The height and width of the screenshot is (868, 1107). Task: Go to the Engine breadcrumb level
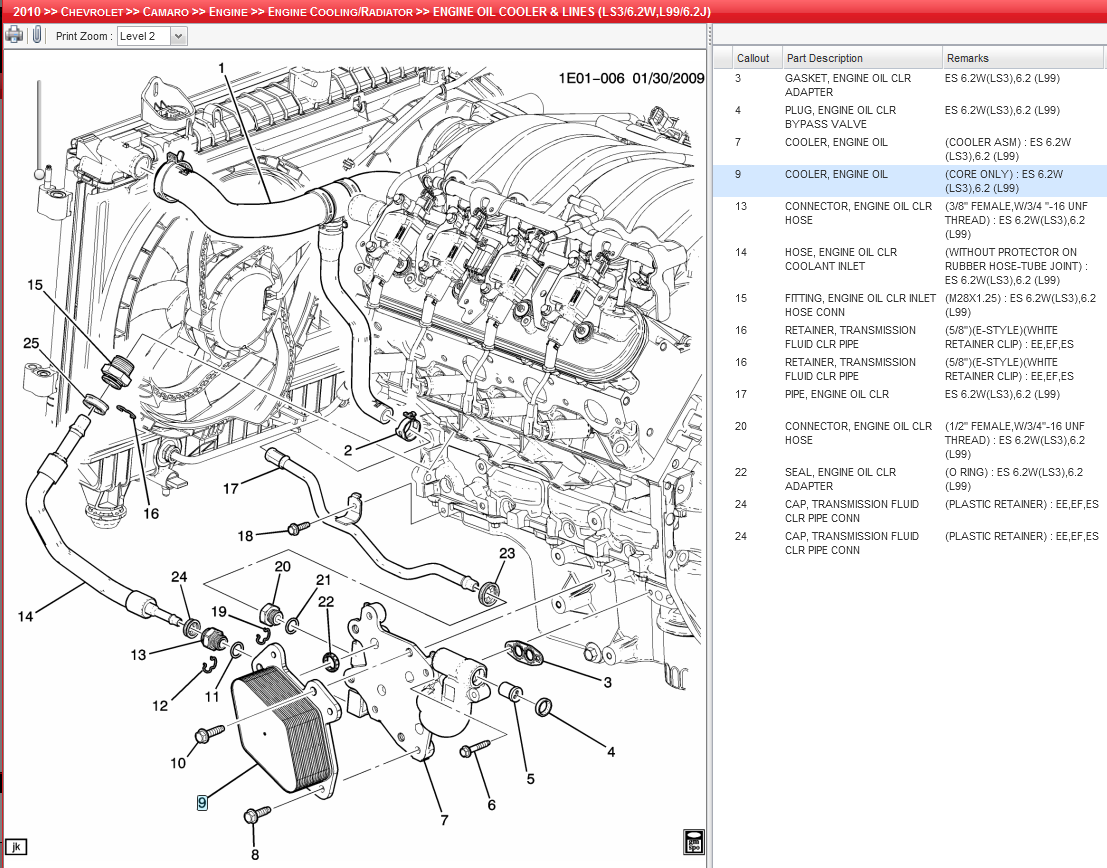(228, 12)
